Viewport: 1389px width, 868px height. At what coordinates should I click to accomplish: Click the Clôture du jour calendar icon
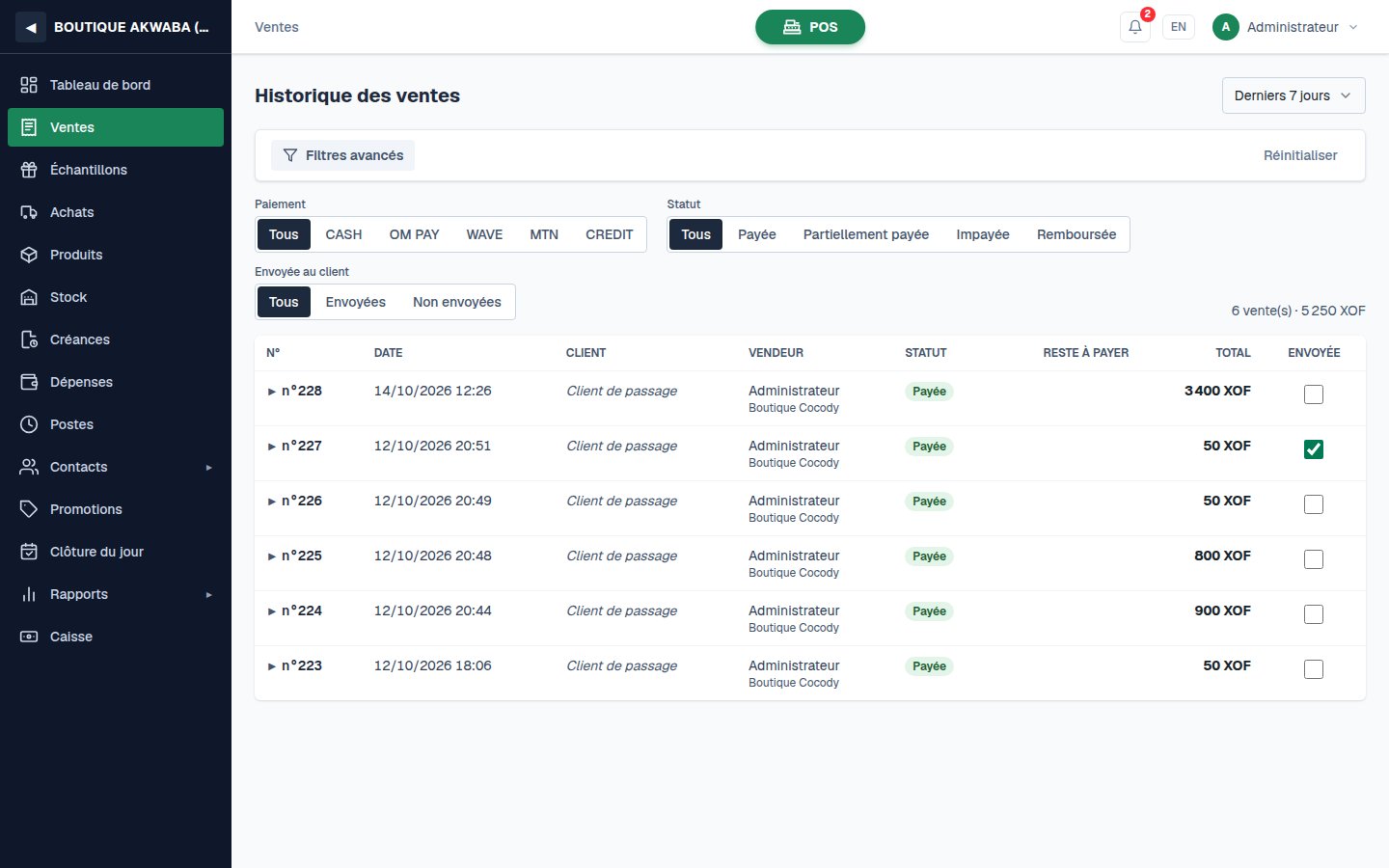coord(29,552)
